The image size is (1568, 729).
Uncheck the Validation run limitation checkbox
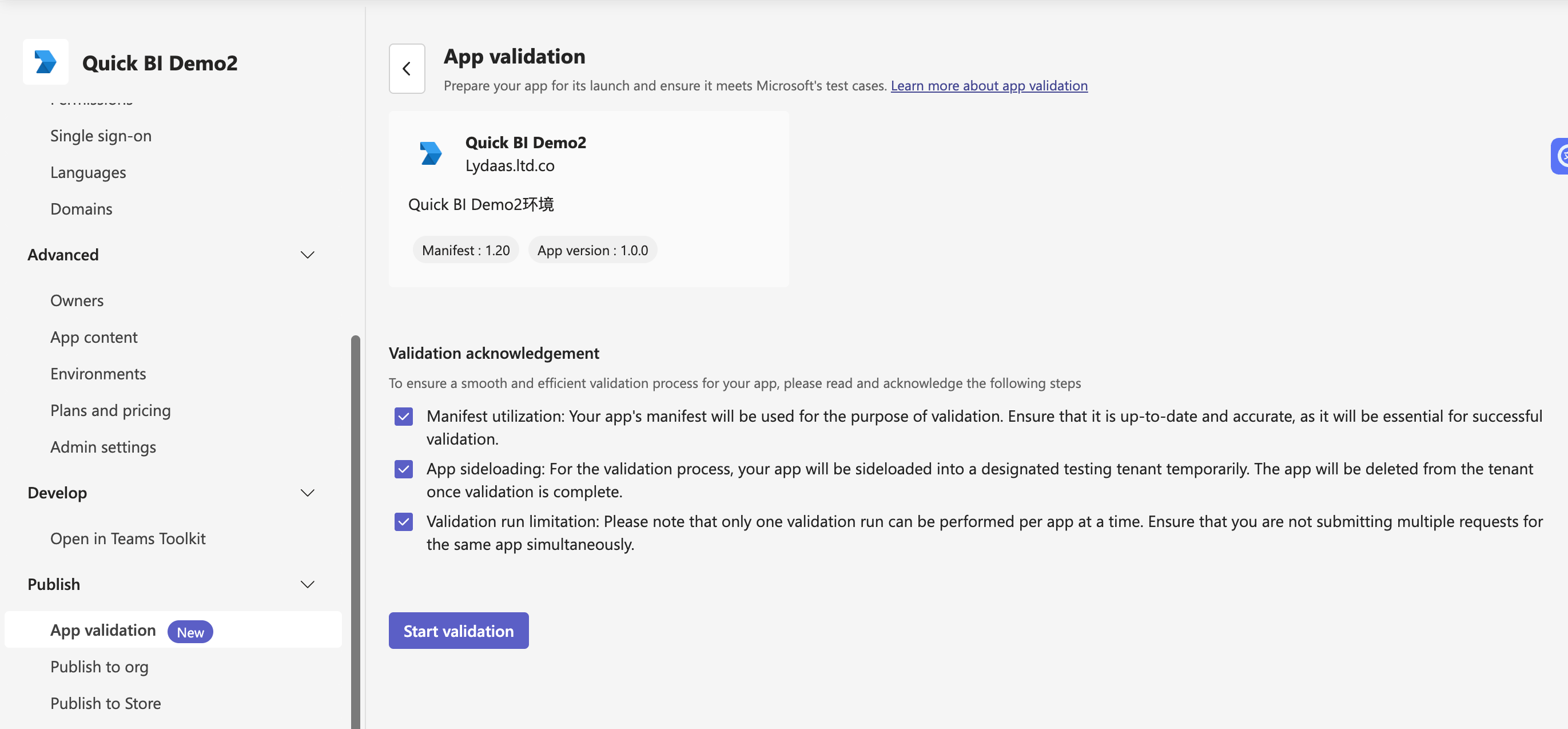[404, 522]
